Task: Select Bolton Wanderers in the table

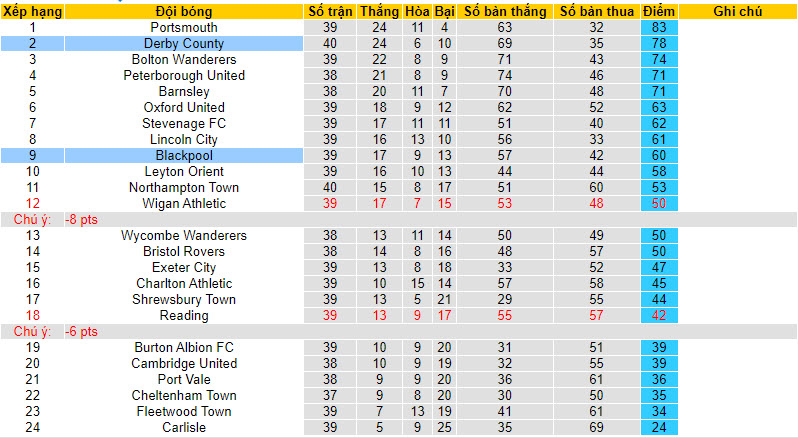Action: pyautogui.click(x=183, y=60)
